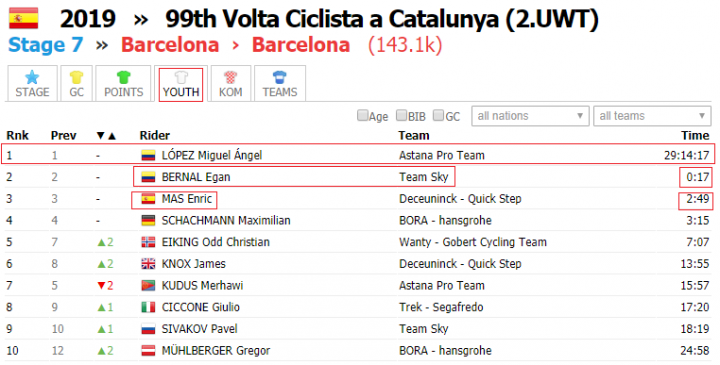Click the Time column header
The image size is (720, 365).
click(x=695, y=135)
